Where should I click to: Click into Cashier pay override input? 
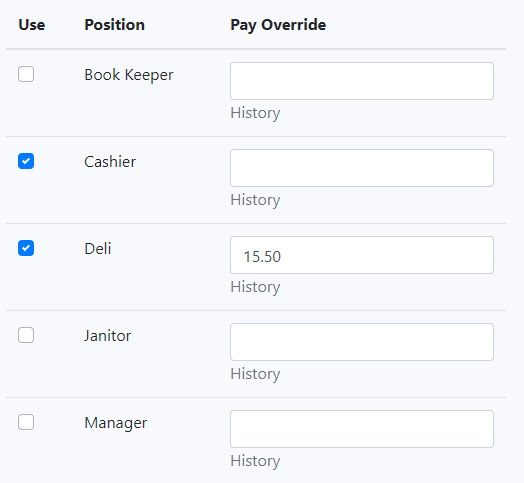(362, 168)
